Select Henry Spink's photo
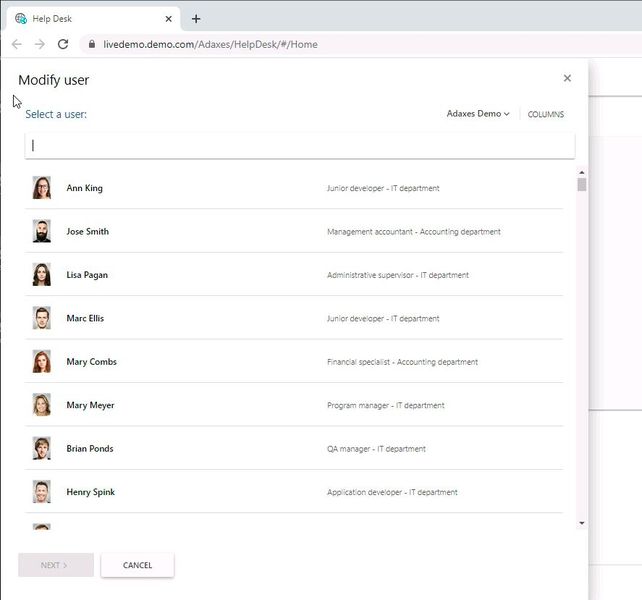 (42, 491)
